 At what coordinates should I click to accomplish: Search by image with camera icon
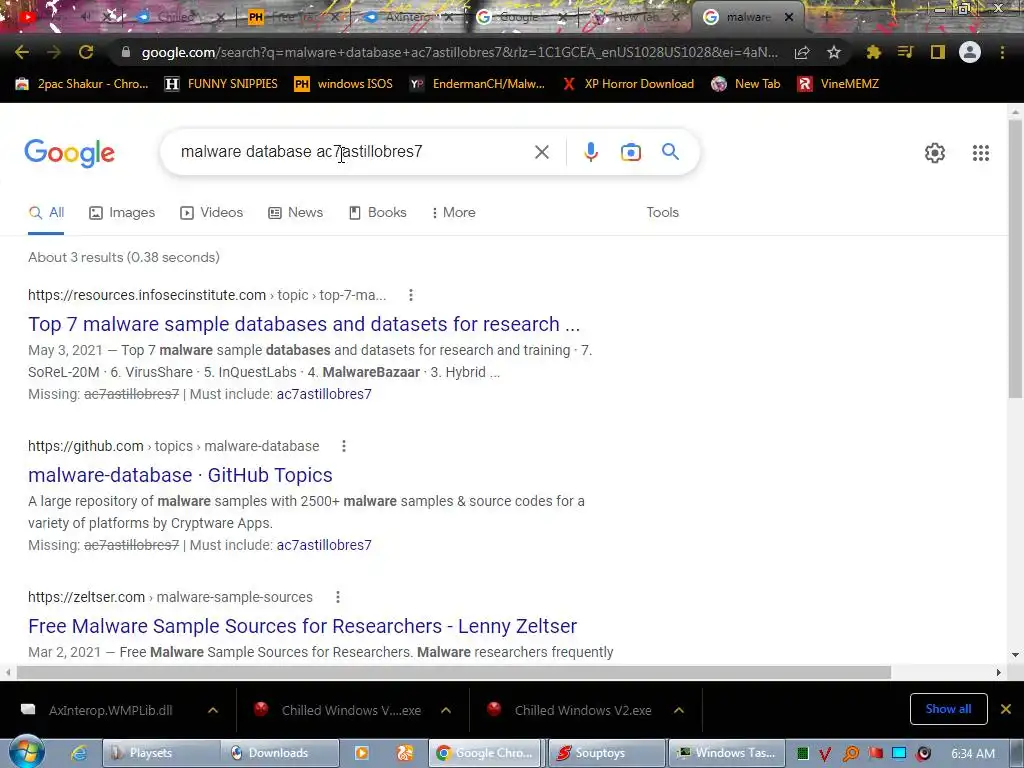(x=631, y=152)
